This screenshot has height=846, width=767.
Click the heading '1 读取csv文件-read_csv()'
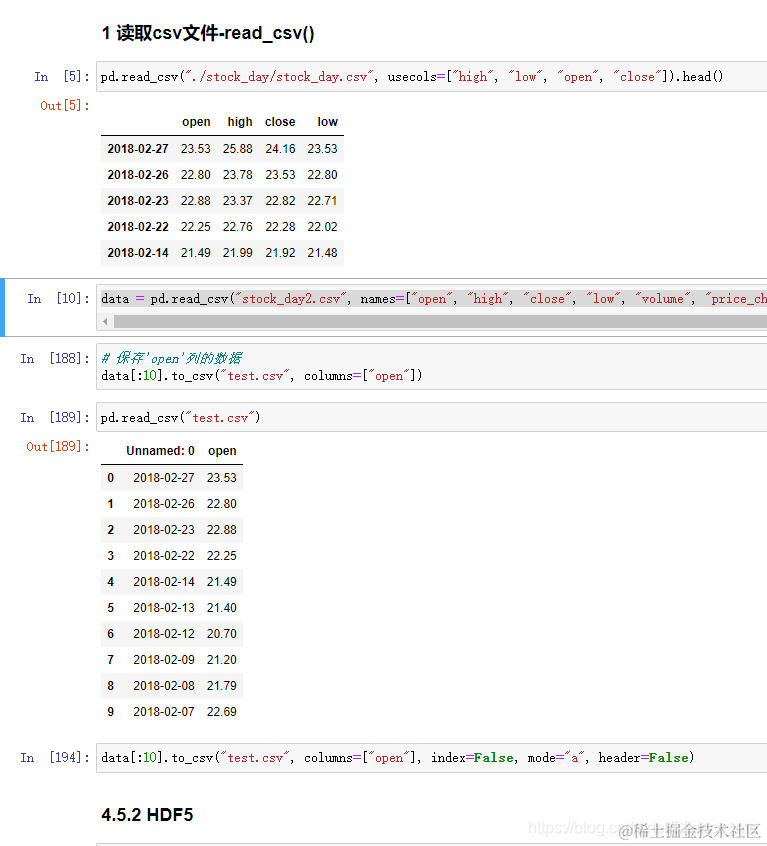208,33
